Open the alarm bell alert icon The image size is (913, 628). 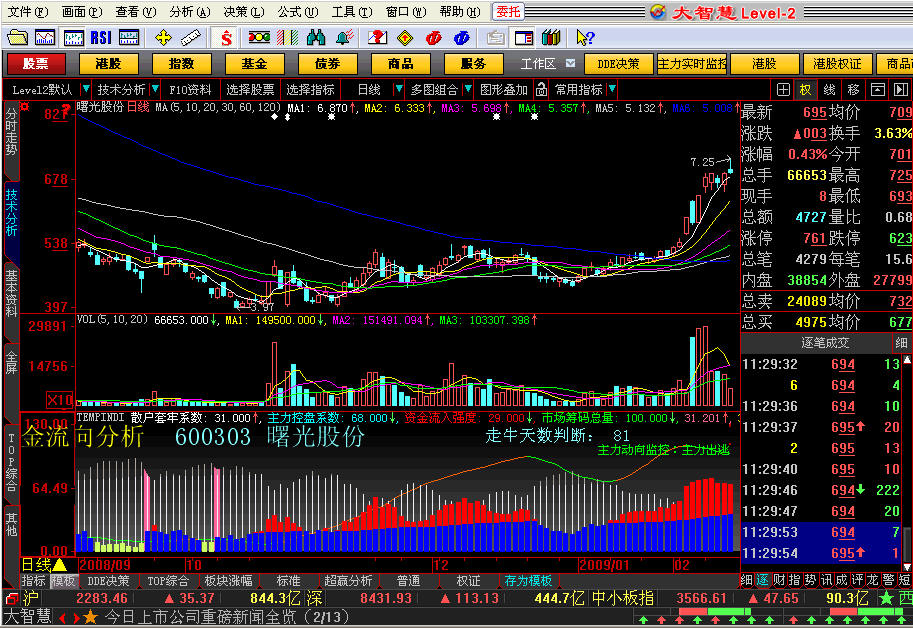click(344, 38)
